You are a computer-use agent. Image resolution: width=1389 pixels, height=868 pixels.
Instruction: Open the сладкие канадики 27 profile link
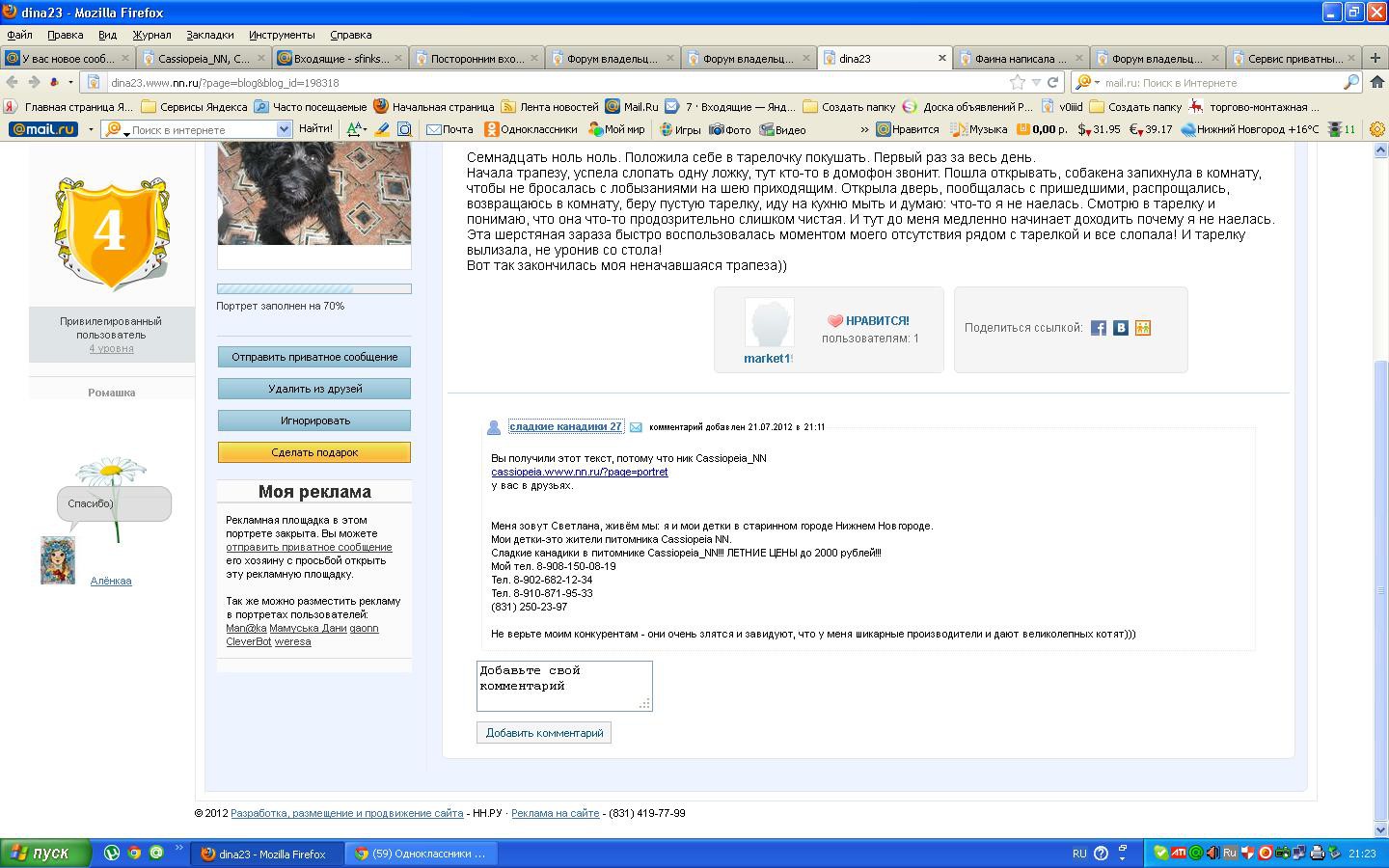(x=565, y=426)
